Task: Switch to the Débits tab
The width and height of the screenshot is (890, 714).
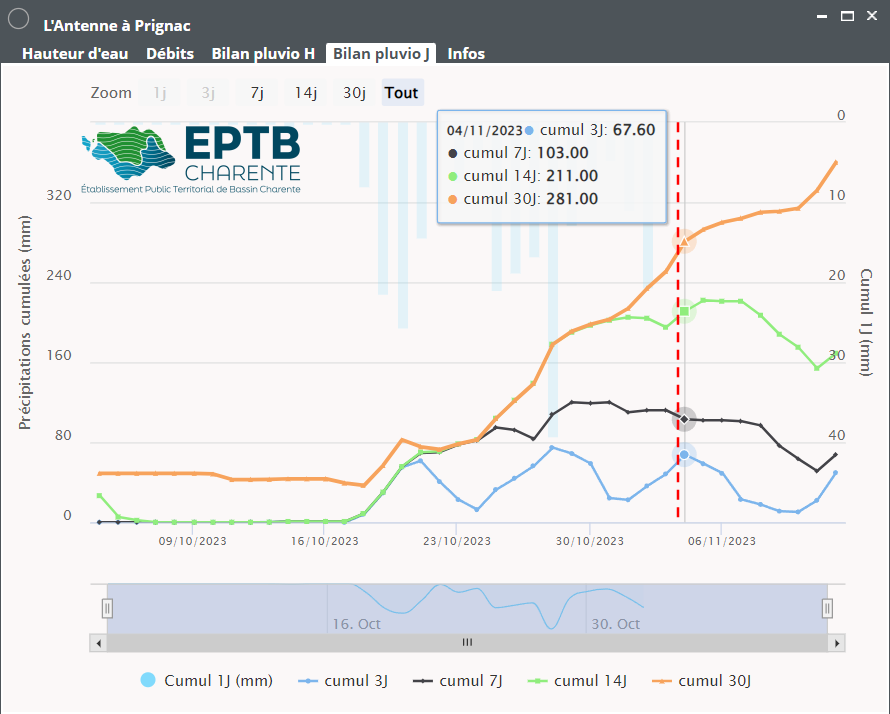Action: click(x=170, y=53)
